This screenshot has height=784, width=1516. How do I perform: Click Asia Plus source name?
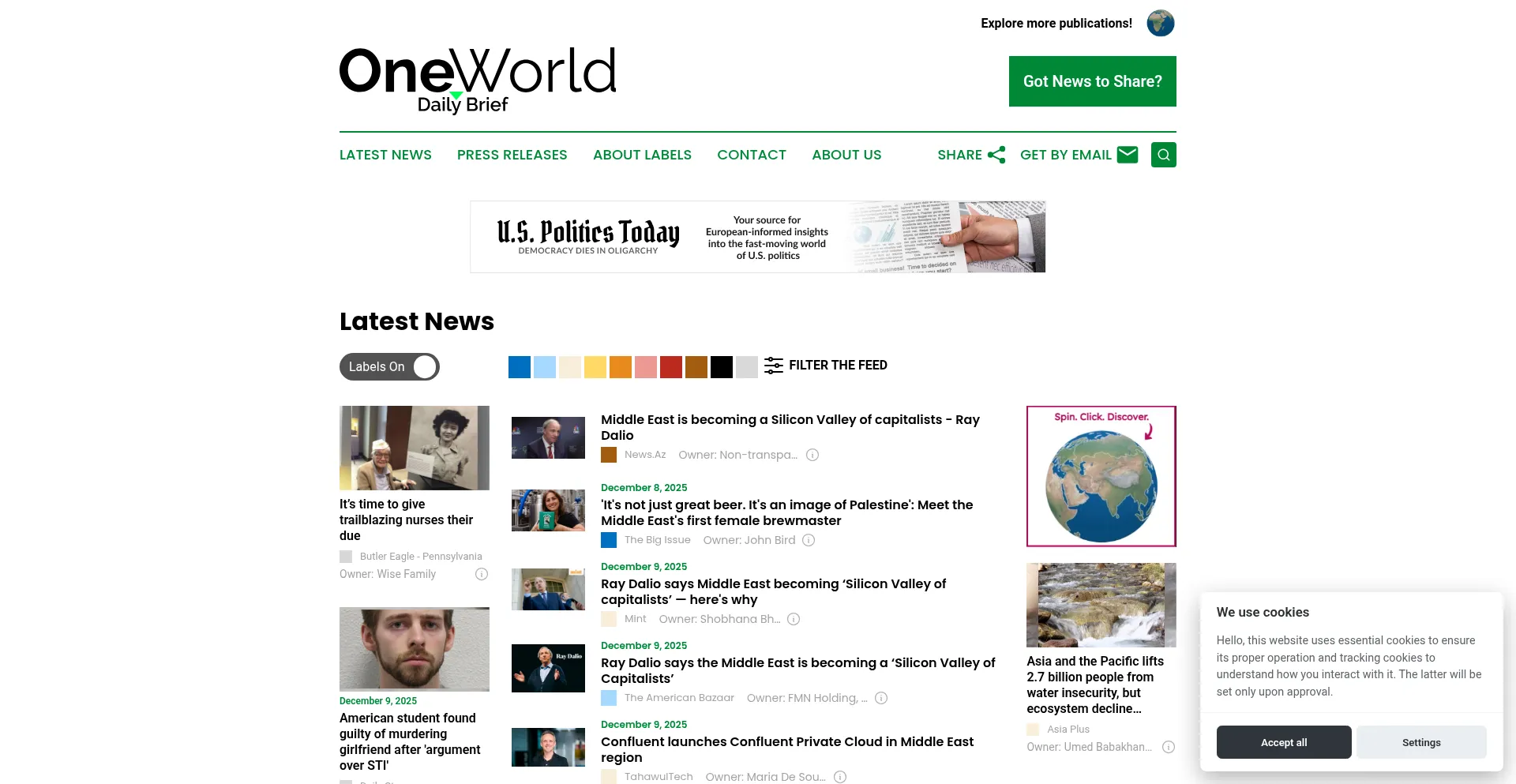tap(1068, 730)
